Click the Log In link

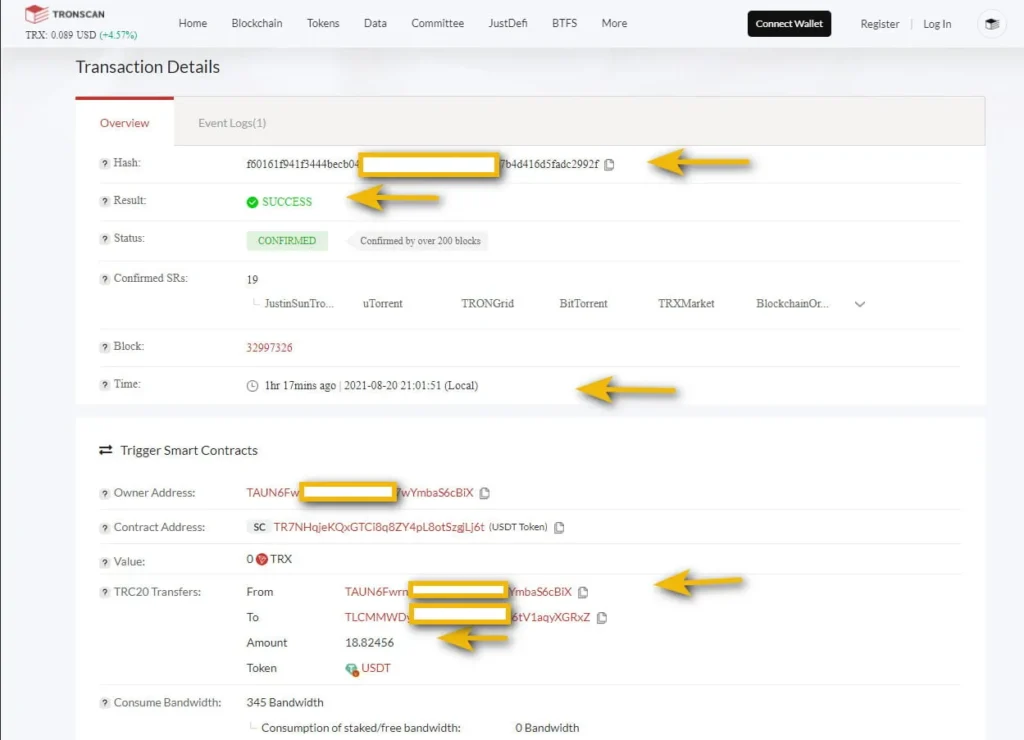(x=937, y=24)
